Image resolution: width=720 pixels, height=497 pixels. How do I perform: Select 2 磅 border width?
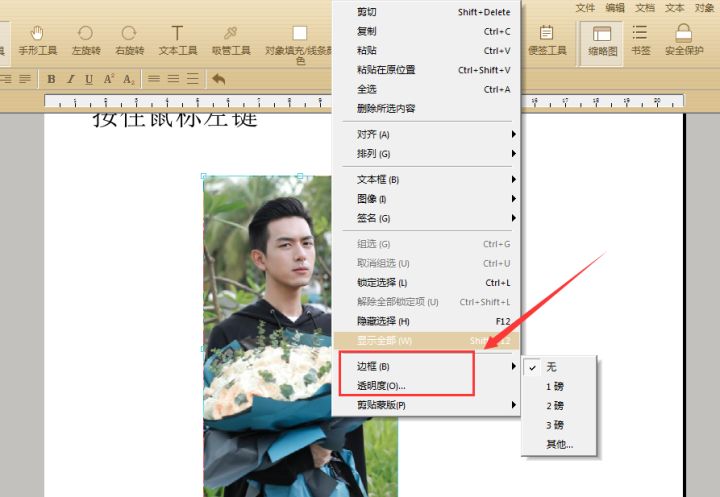559,406
